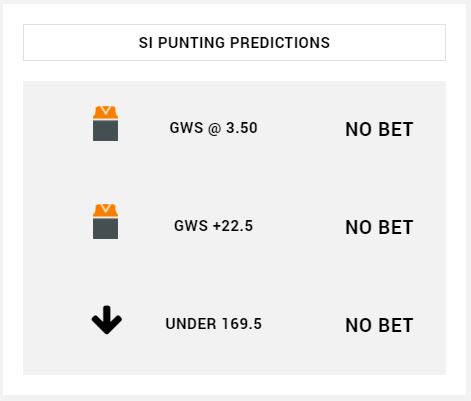Click the word PUNTING in the header
Image resolution: width=471 pixels, height=401 pixels.
click(192, 43)
